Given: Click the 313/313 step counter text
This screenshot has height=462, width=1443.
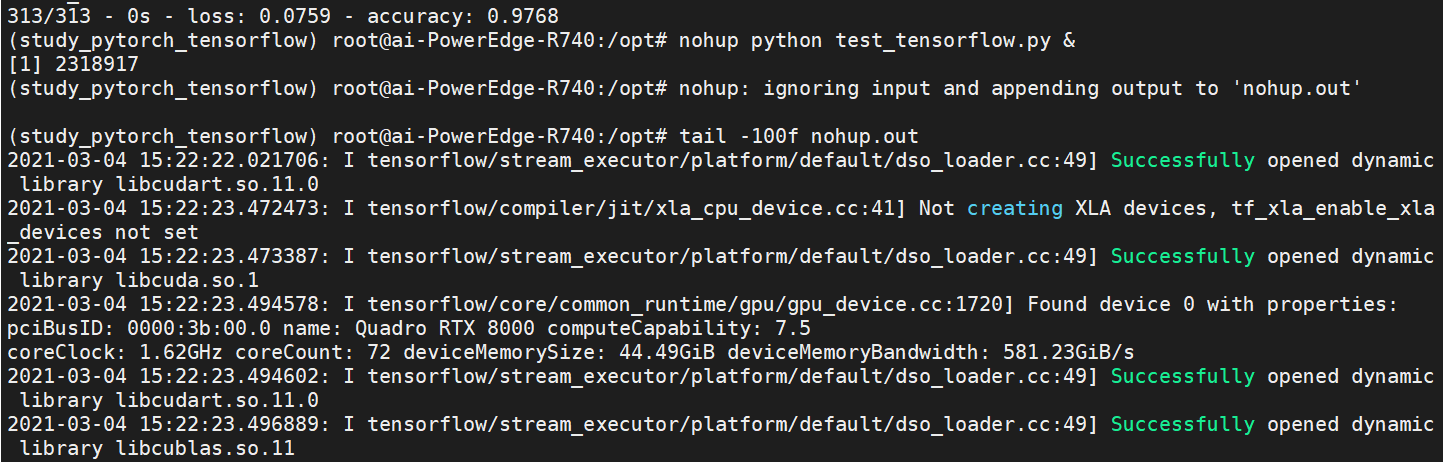Looking at the screenshot, I should coord(43,16).
